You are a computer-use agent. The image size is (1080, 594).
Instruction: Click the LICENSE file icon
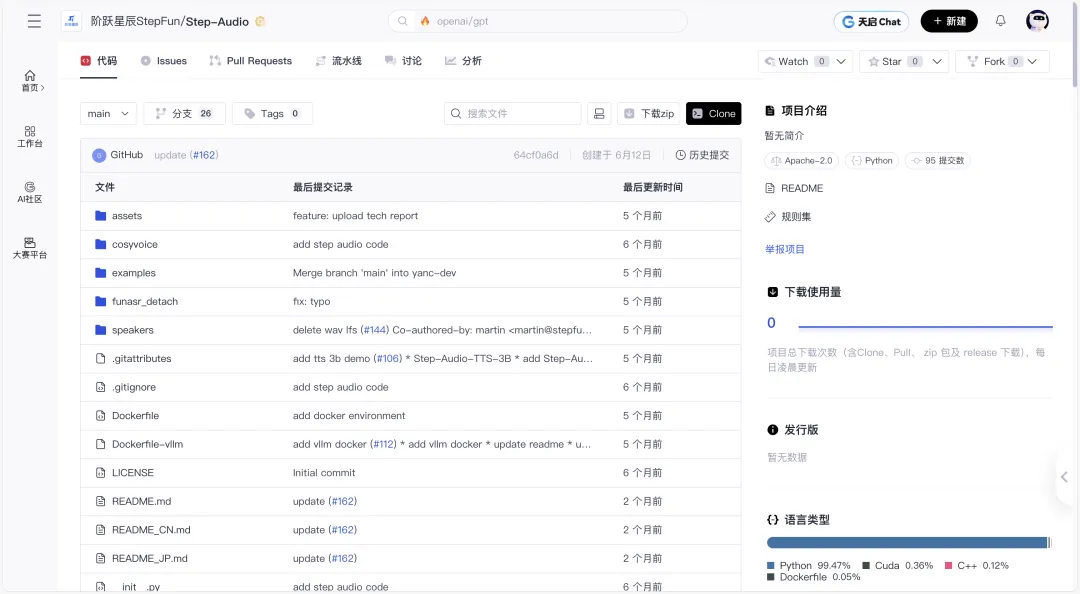(101, 473)
